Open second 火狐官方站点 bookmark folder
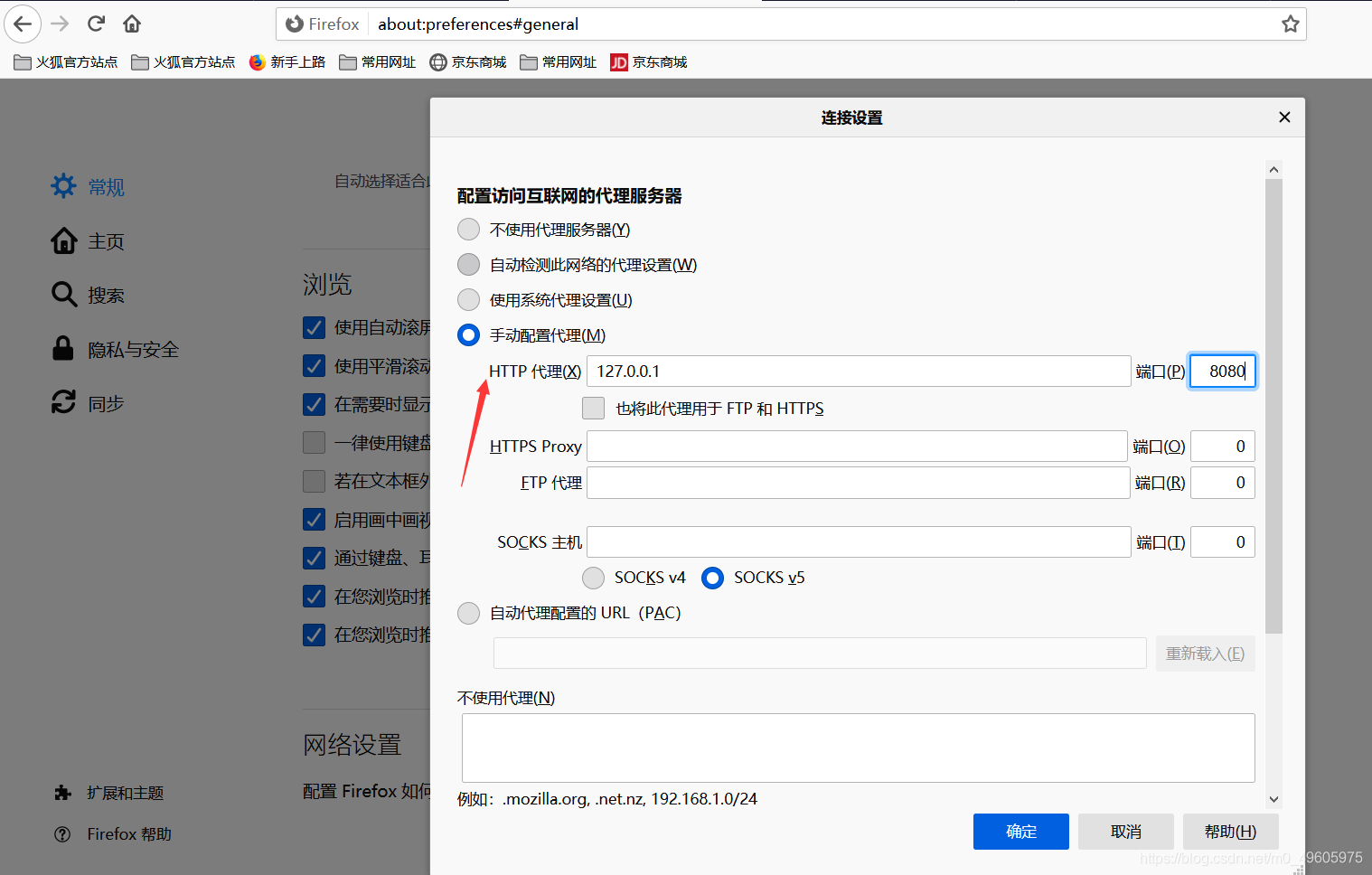1372x875 pixels. pos(183,62)
